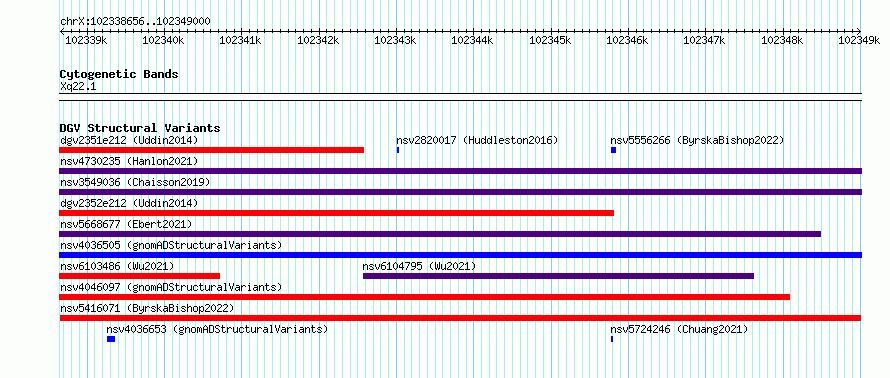890x378 pixels.
Task: Click the nsv4036653 (gnomADStructuralVariants) label
Action: pyautogui.click(x=217, y=329)
